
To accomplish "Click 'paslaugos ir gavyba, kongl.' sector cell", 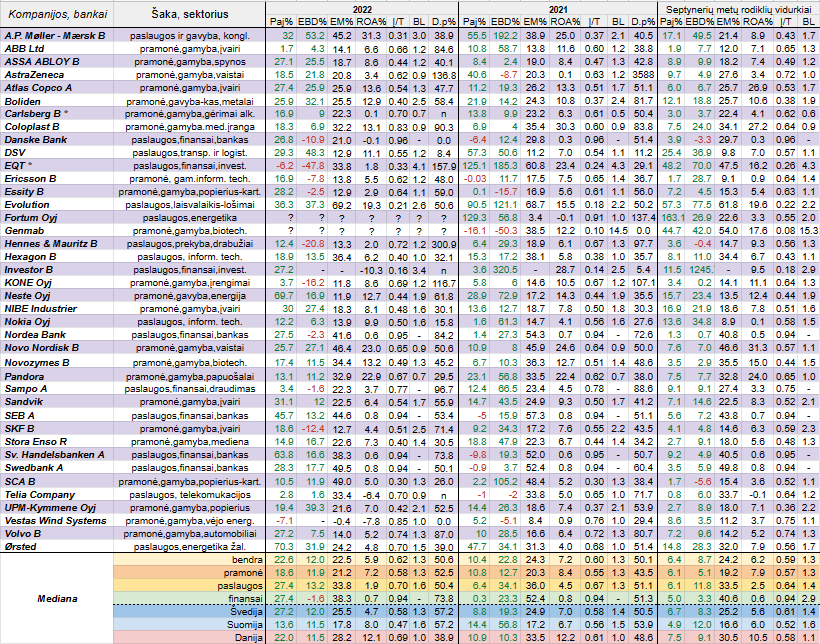I will (190, 36).
